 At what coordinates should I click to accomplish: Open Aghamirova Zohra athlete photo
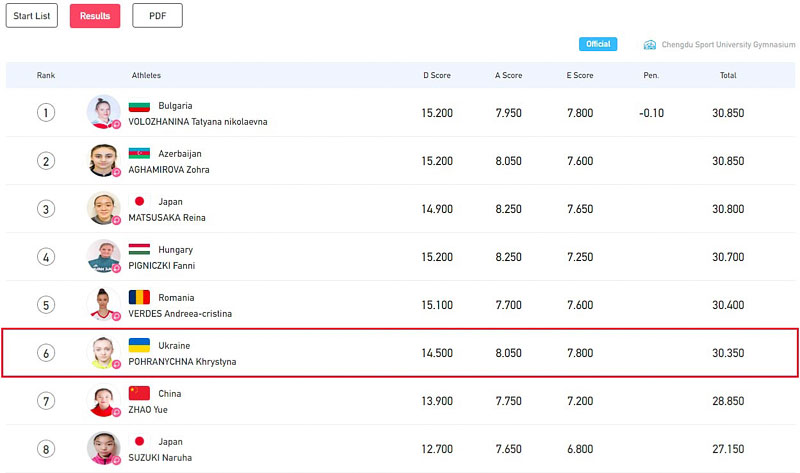(104, 160)
